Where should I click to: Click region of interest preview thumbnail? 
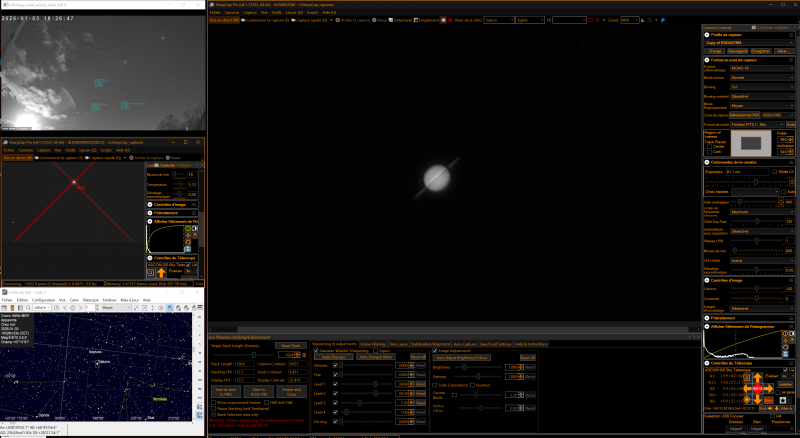pos(751,143)
